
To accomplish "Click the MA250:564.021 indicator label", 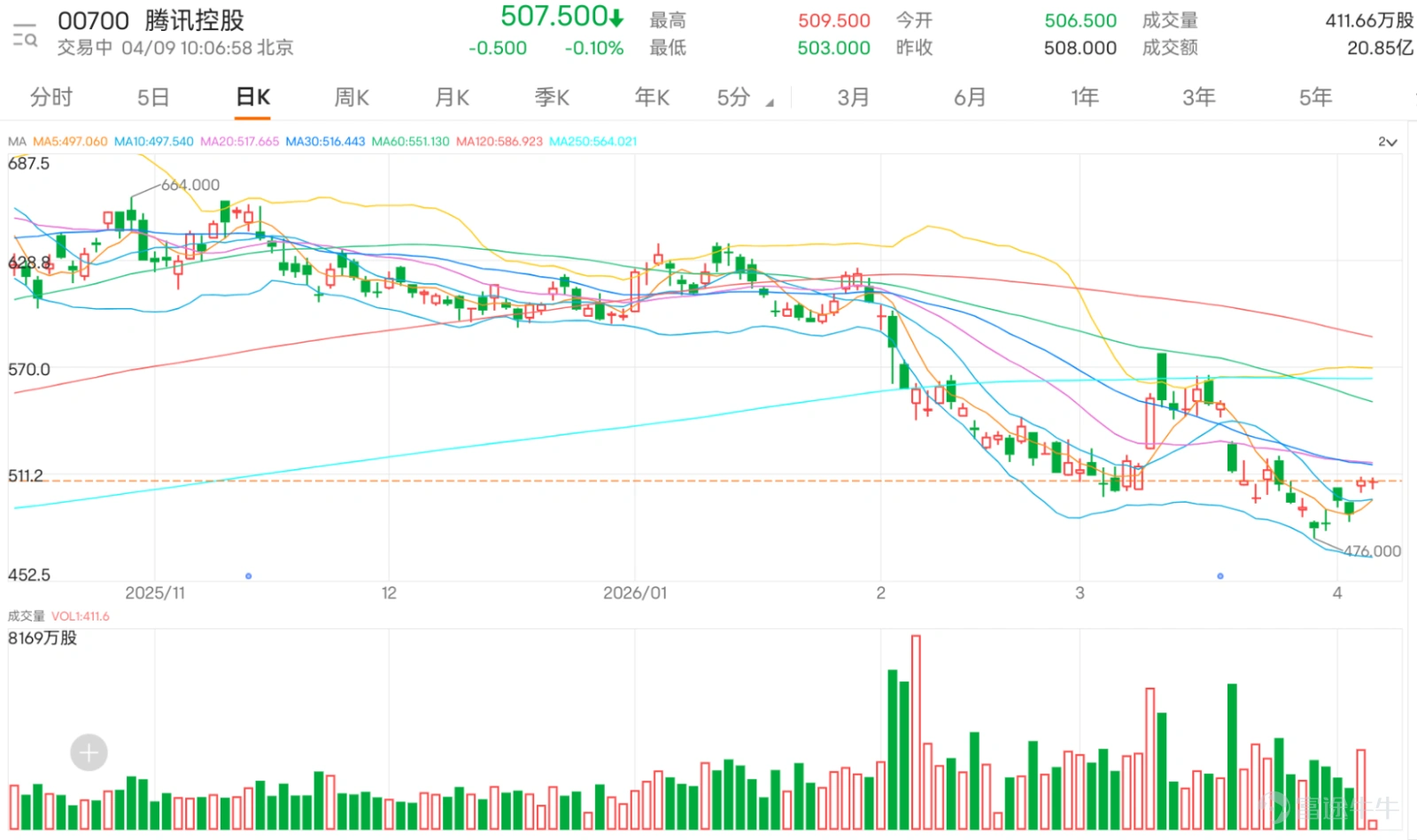I will [593, 142].
